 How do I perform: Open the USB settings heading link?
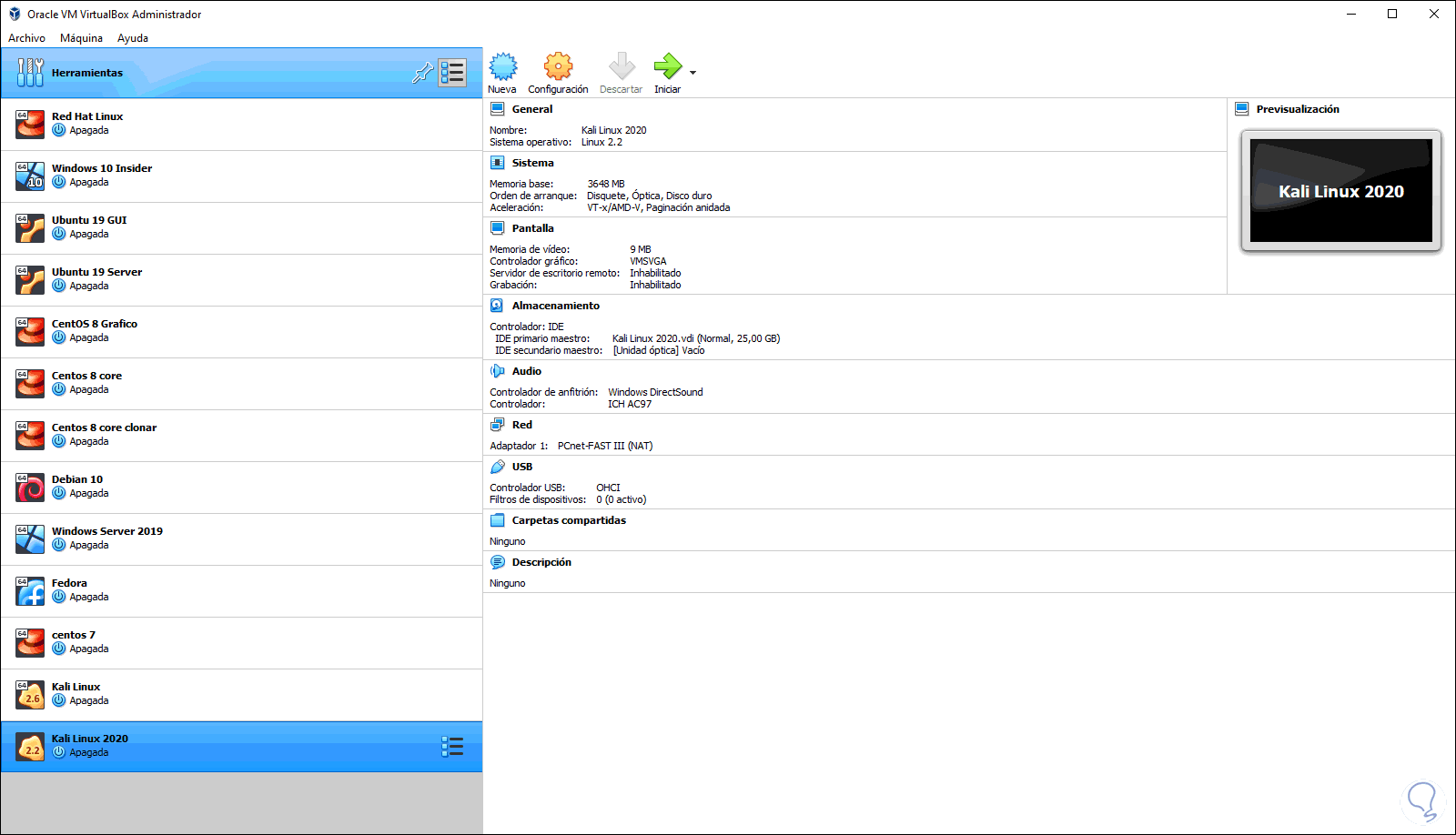(521, 467)
